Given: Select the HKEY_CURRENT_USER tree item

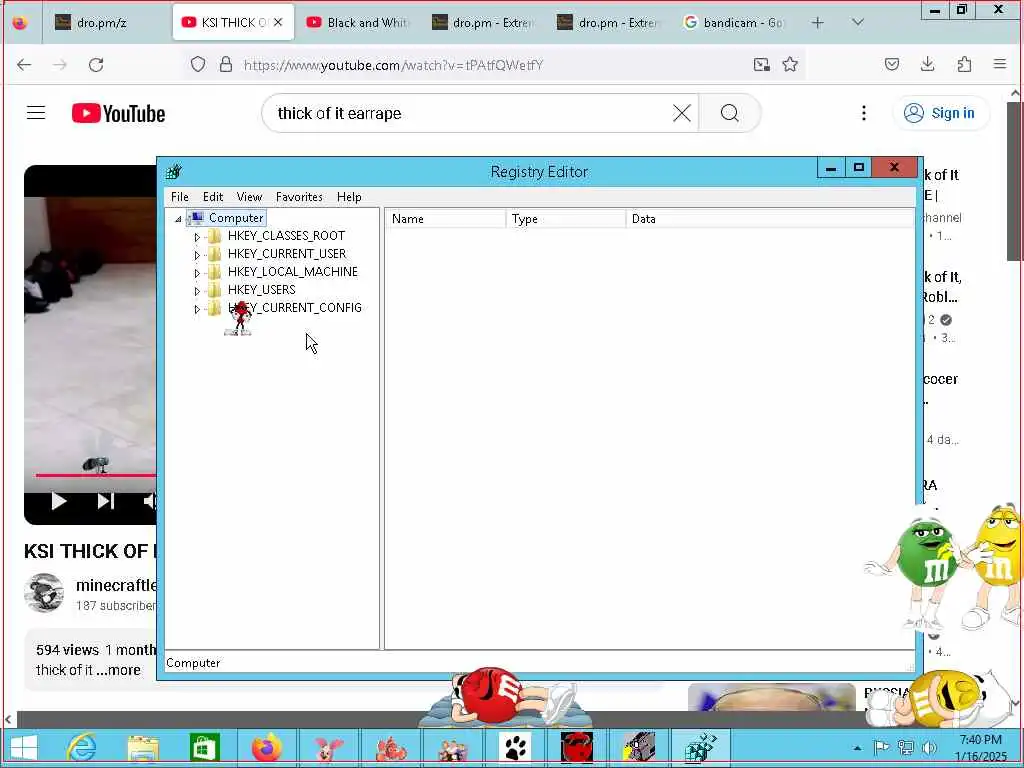Looking at the screenshot, I should [287, 253].
